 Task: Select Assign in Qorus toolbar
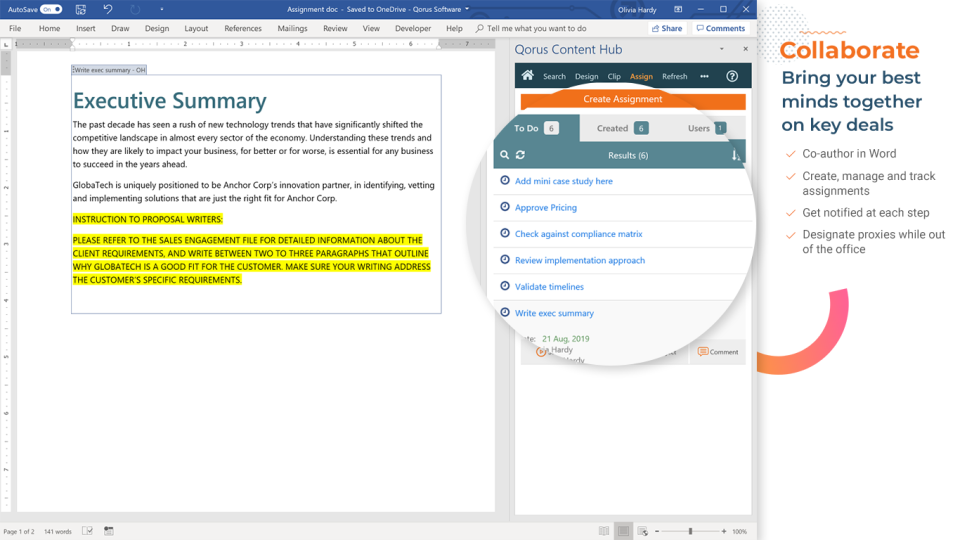point(641,77)
